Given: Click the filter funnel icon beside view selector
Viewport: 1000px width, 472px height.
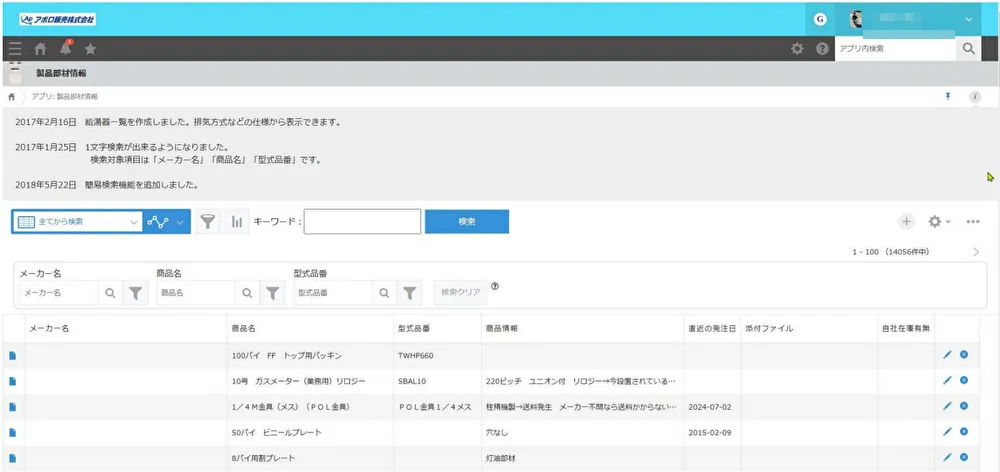Looking at the screenshot, I should click(207, 222).
